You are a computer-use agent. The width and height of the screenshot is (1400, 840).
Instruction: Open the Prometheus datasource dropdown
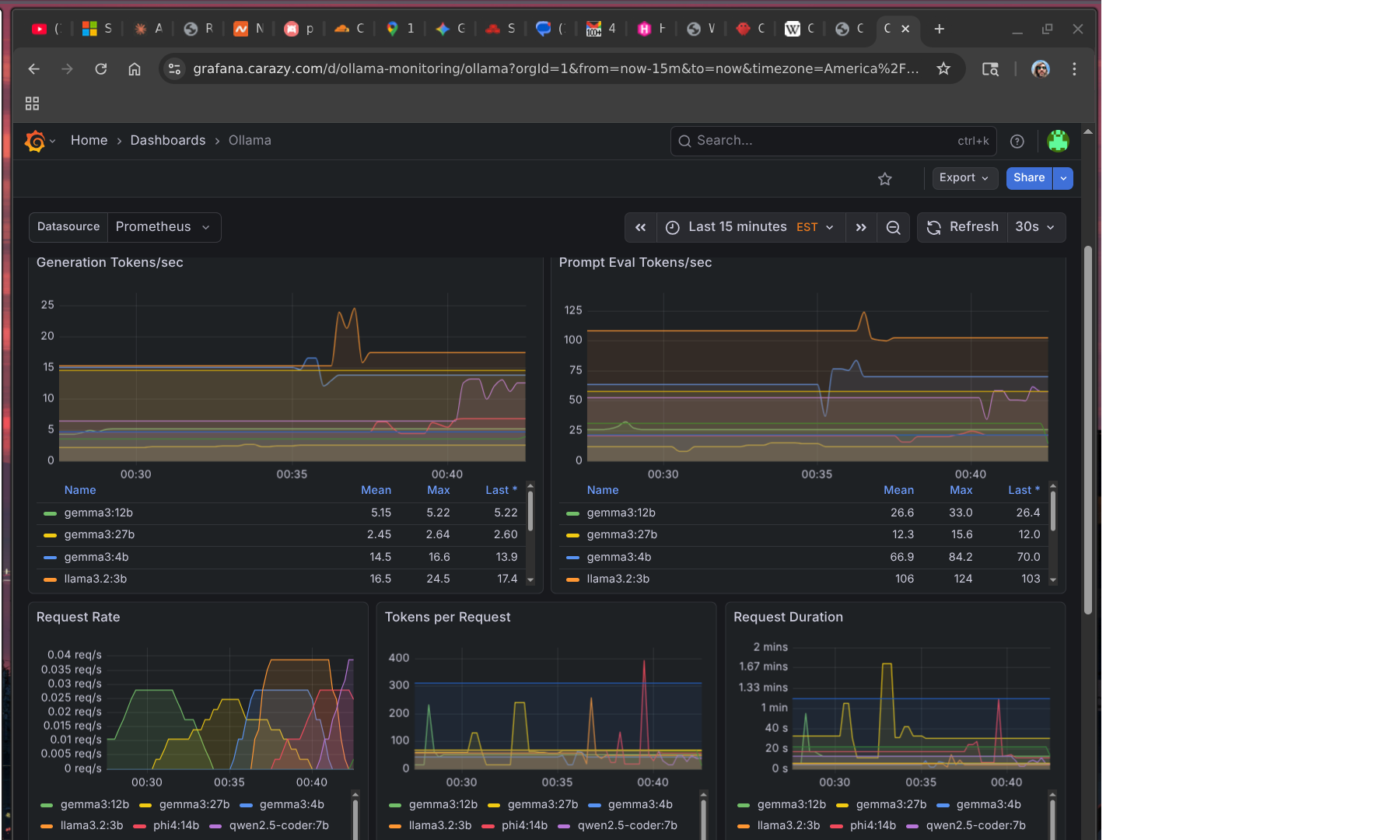coord(163,227)
